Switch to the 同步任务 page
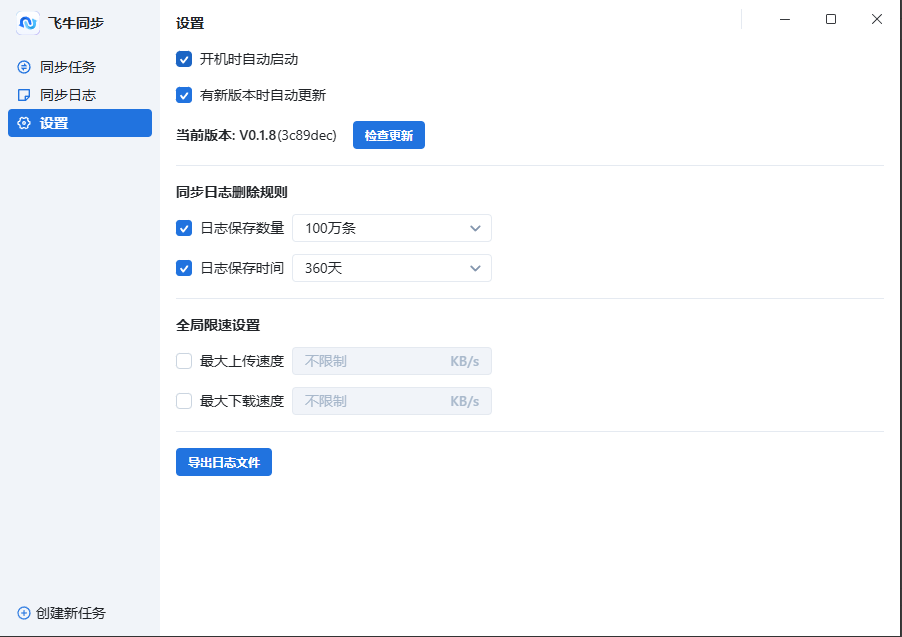 [x=68, y=67]
